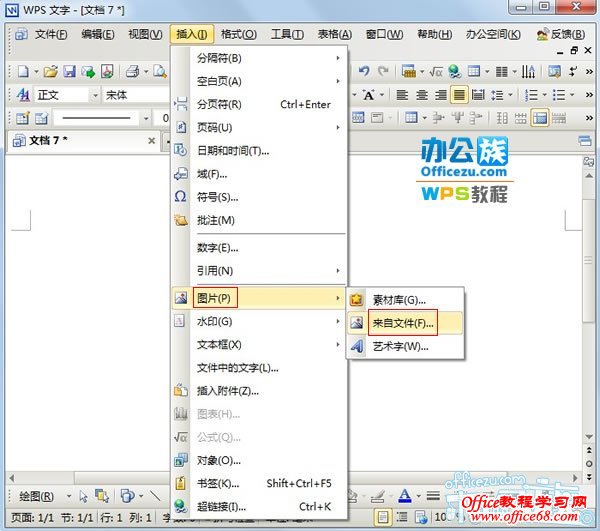Choose 插入附件(Z)... menu item
Viewport: 600px width, 531px height.
tap(259, 391)
